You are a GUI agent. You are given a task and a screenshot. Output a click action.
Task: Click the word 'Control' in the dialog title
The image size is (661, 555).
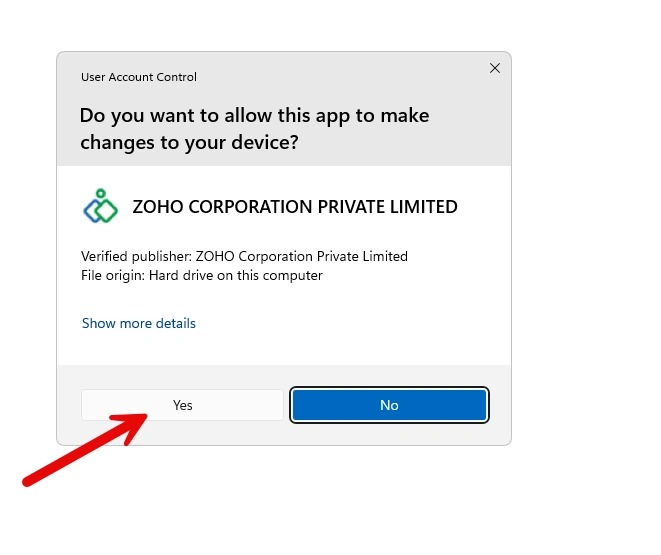(175, 77)
